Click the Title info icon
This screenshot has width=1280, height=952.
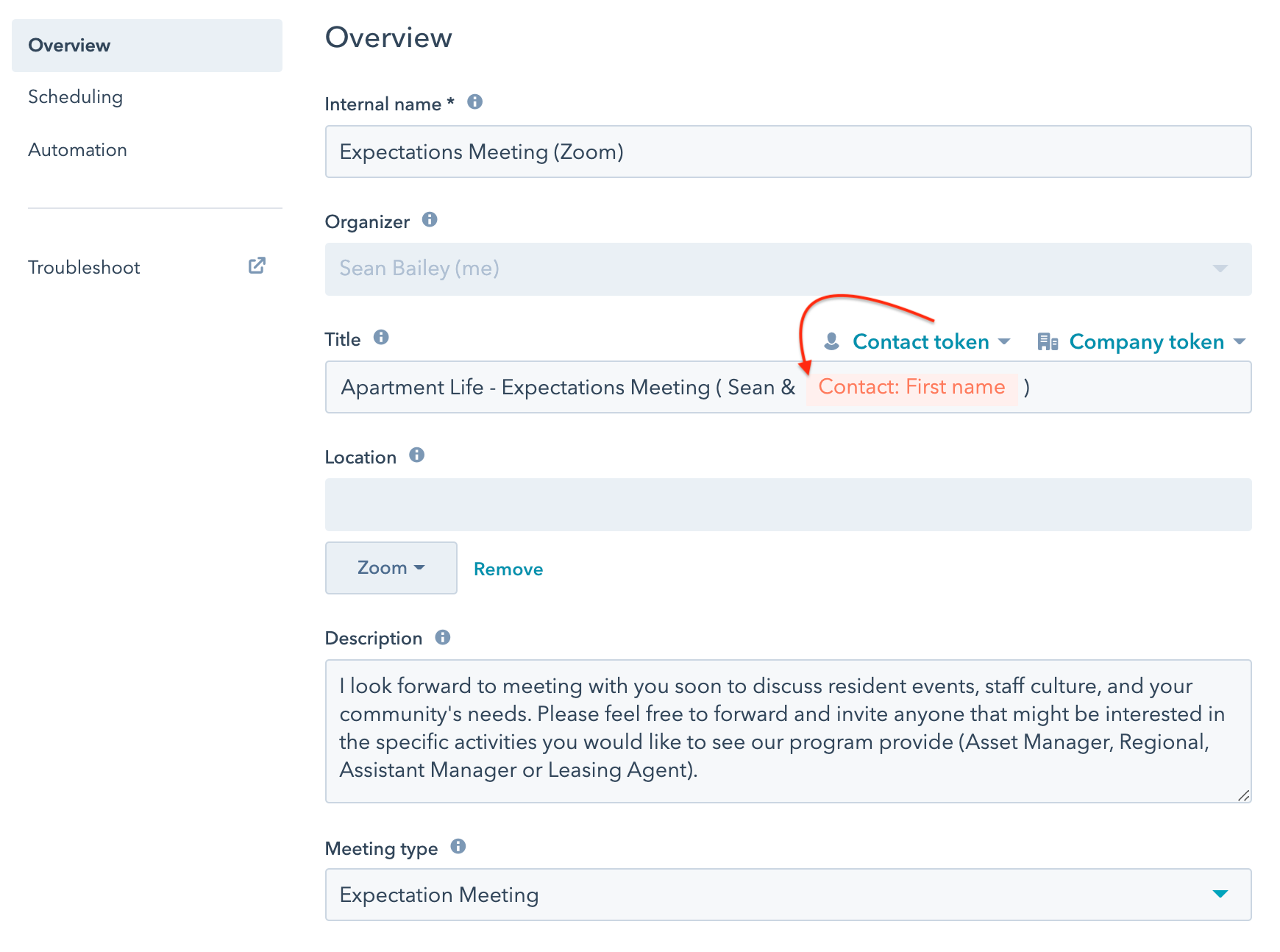(381, 338)
